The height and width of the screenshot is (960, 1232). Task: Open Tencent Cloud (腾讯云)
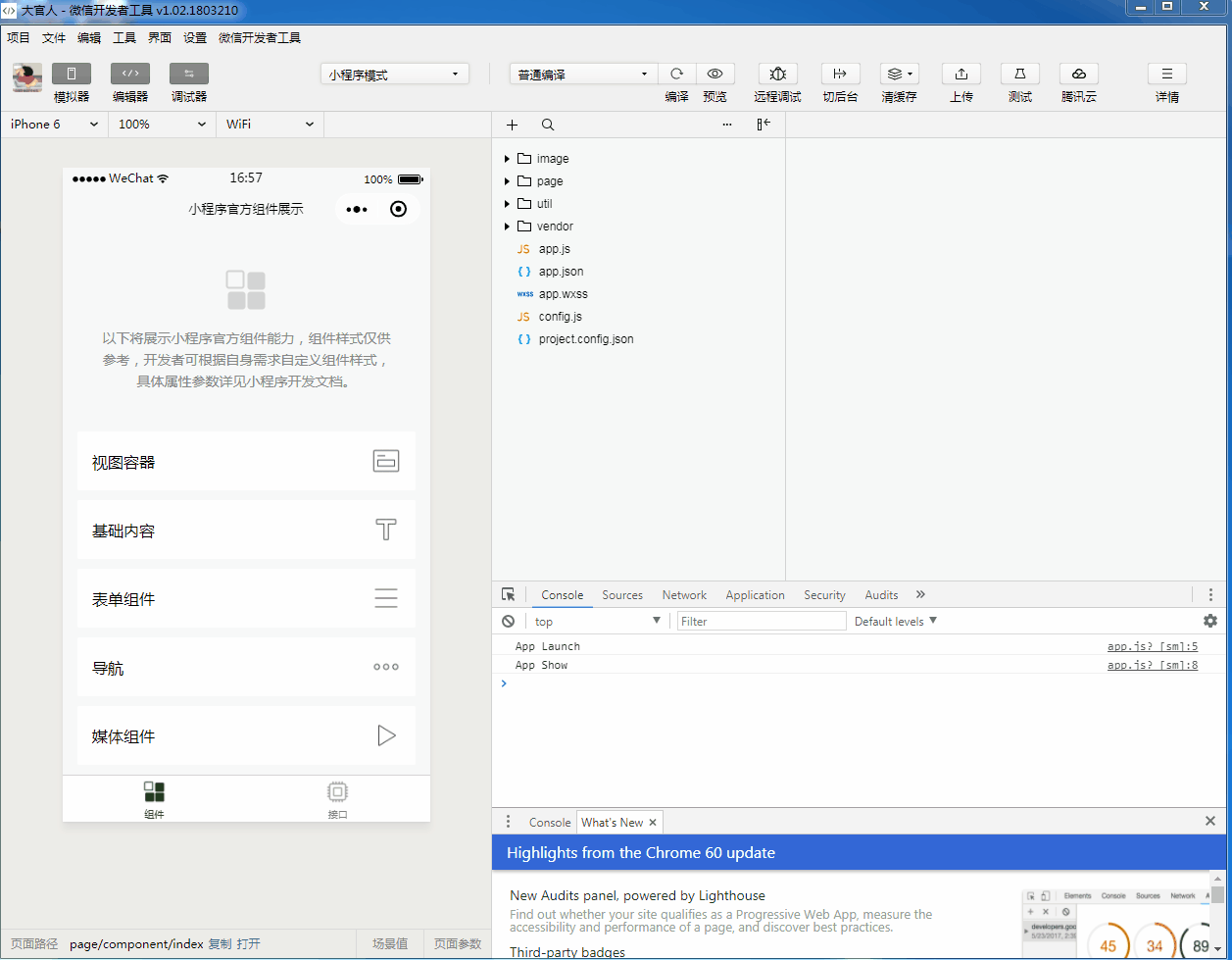click(x=1079, y=75)
